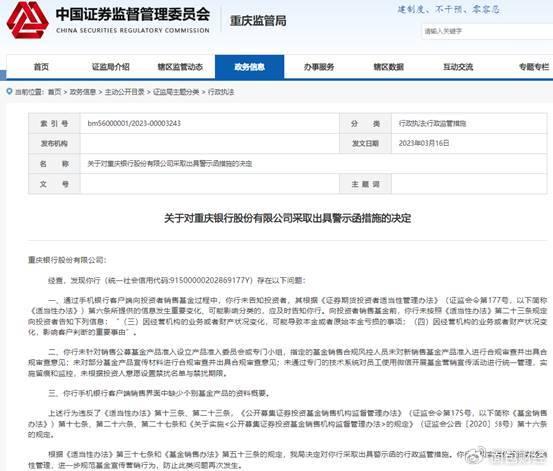The width and height of the screenshot is (553, 471).
Task: Select the date 2023年03月16日
Action: [424, 143]
